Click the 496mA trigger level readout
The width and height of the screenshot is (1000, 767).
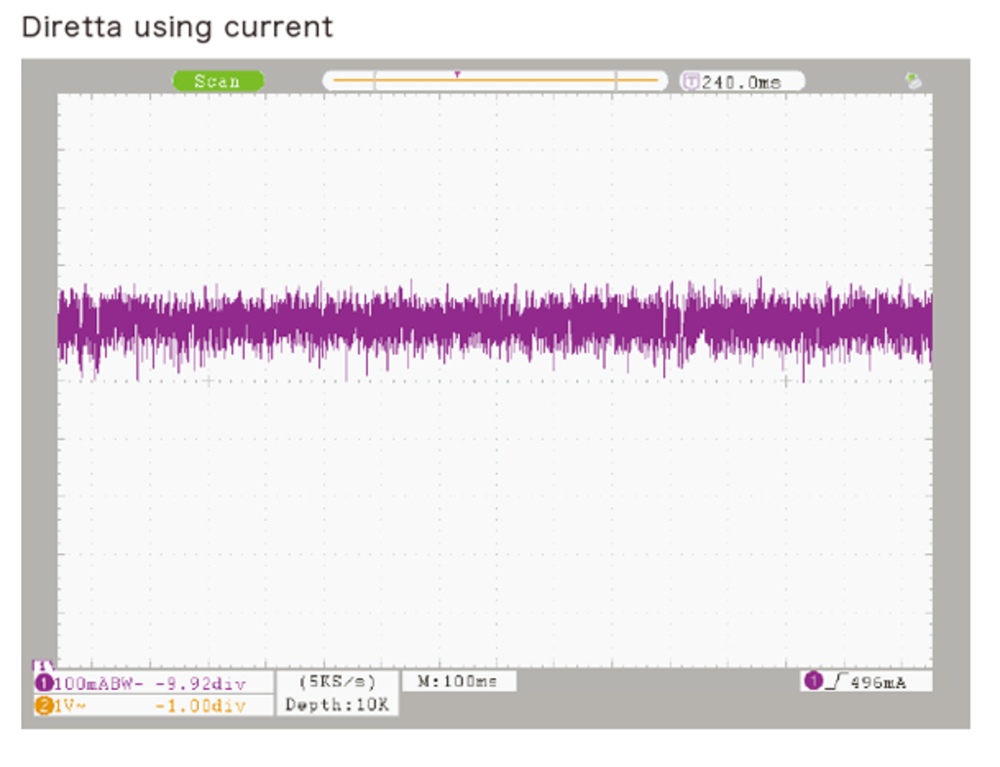pos(878,683)
